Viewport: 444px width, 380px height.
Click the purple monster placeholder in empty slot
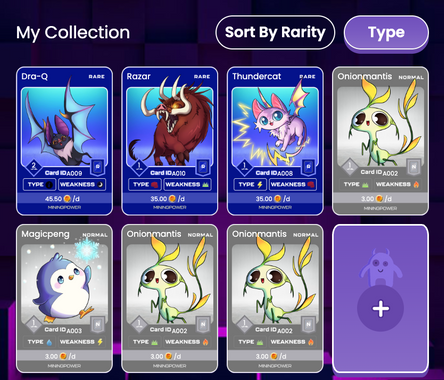coord(380,265)
